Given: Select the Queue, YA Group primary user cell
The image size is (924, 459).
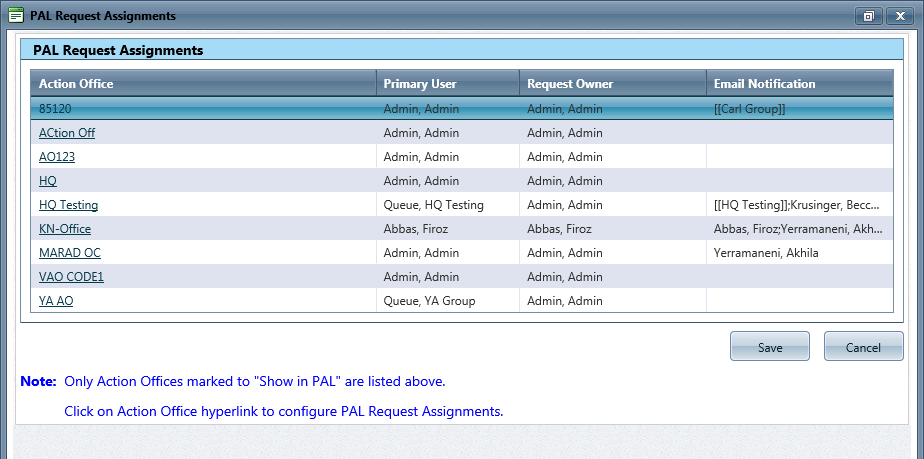Looking at the screenshot, I should point(448,301).
